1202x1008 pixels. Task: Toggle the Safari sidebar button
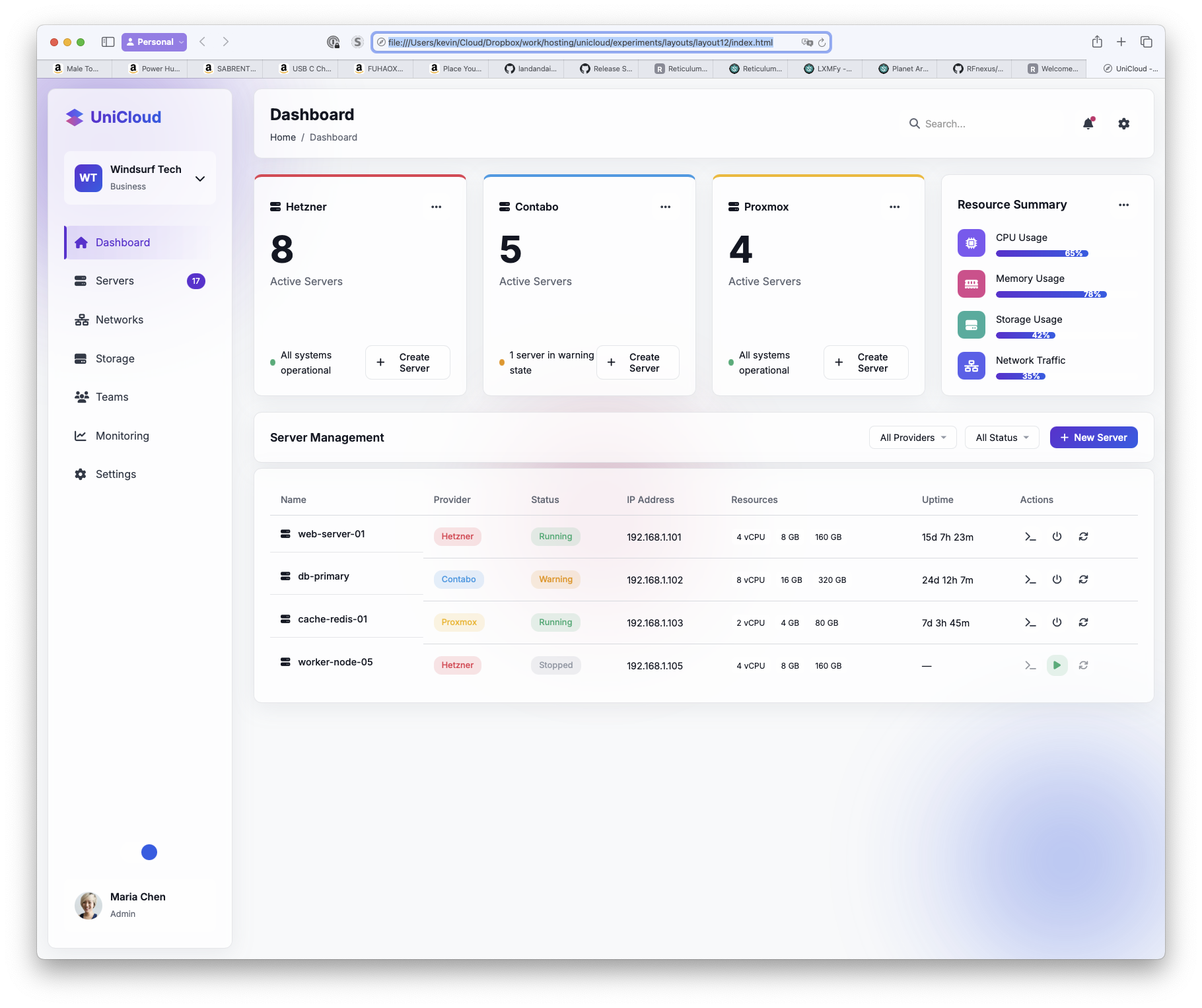(108, 42)
